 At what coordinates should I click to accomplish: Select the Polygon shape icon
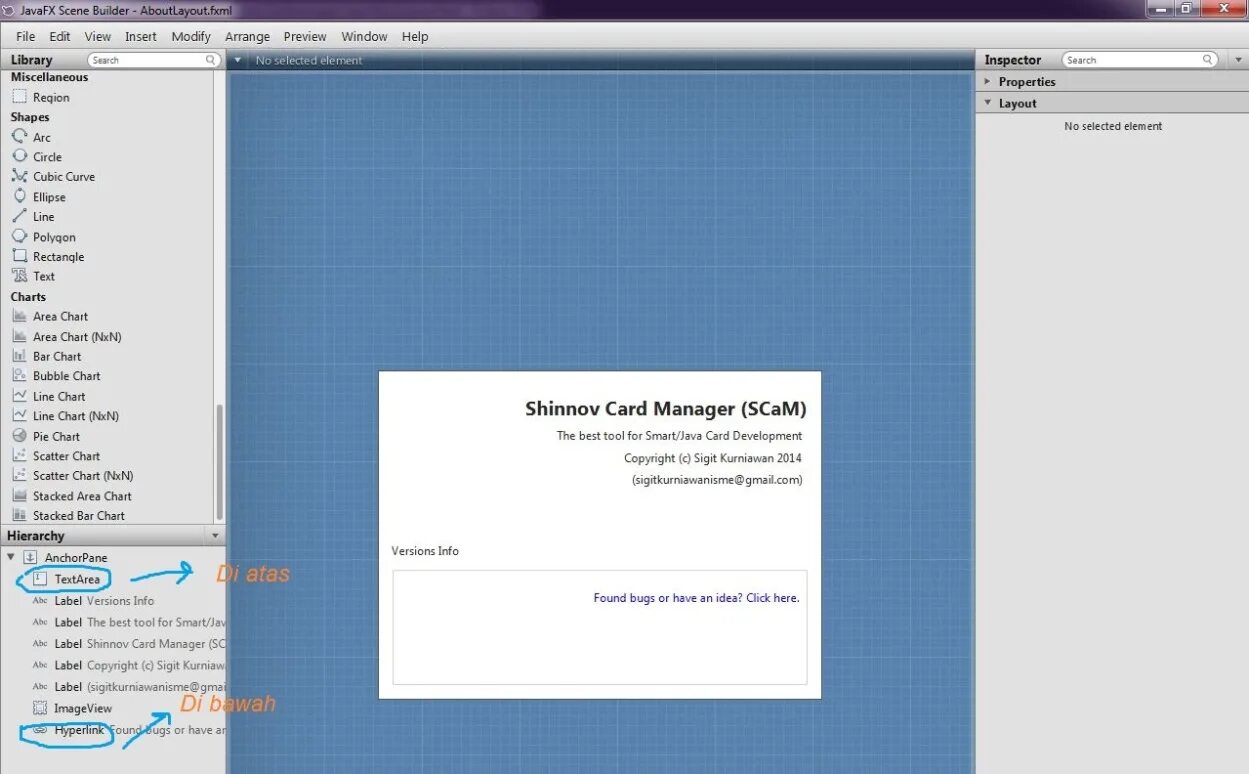pos(19,237)
